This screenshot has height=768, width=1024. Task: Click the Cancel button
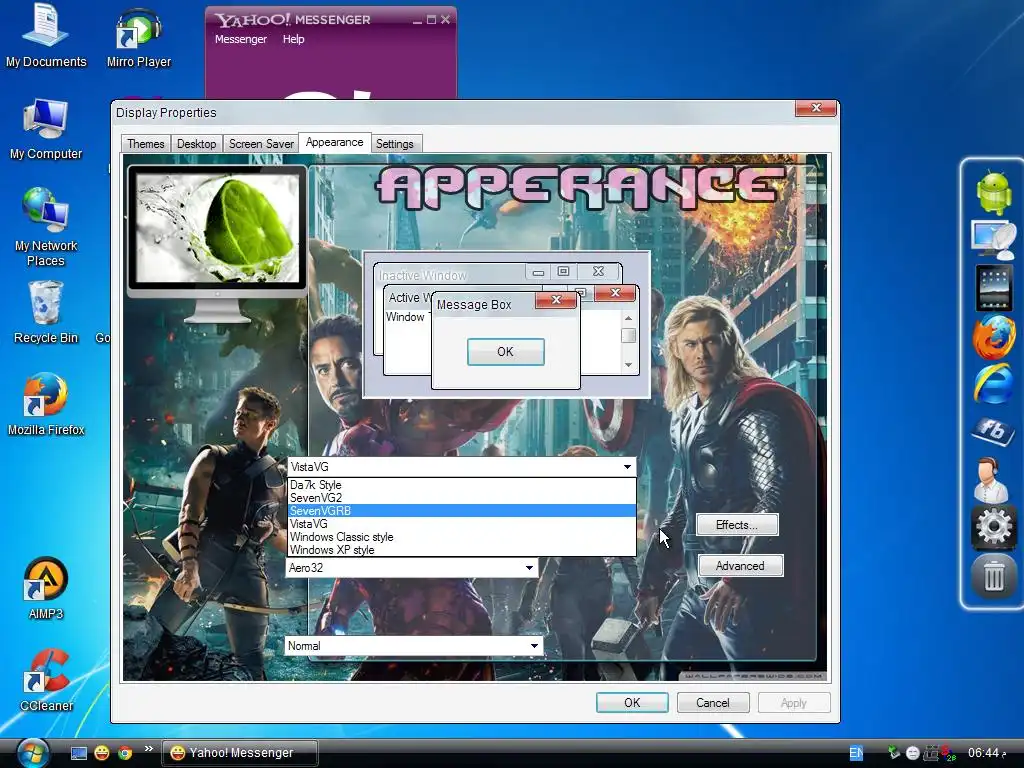pyautogui.click(x=712, y=703)
